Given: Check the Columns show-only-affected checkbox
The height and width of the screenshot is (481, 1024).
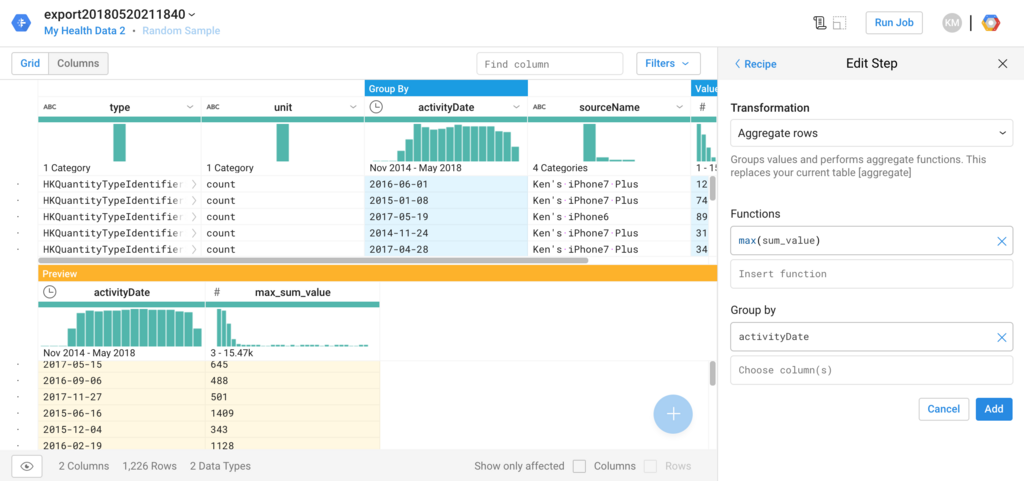Looking at the screenshot, I should click(579, 466).
